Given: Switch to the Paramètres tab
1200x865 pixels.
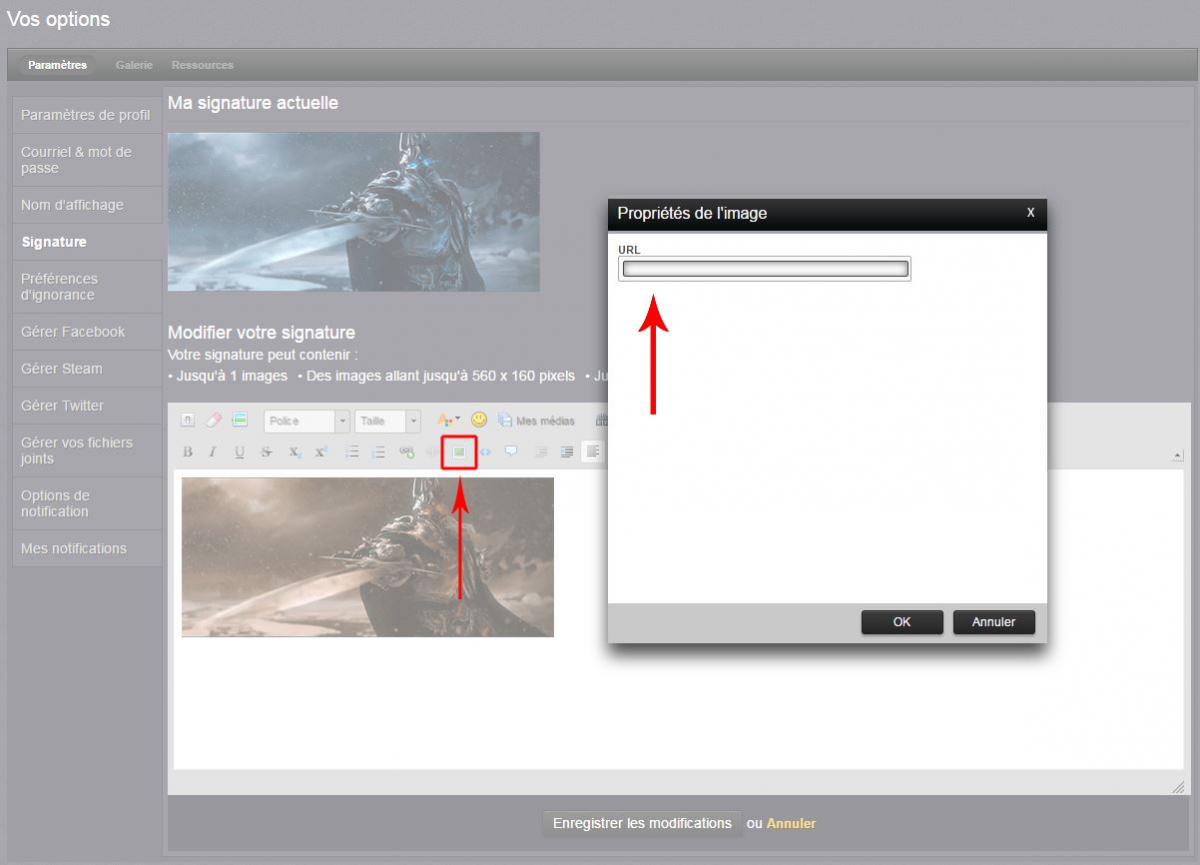Looking at the screenshot, I should [x=57, y=65].
